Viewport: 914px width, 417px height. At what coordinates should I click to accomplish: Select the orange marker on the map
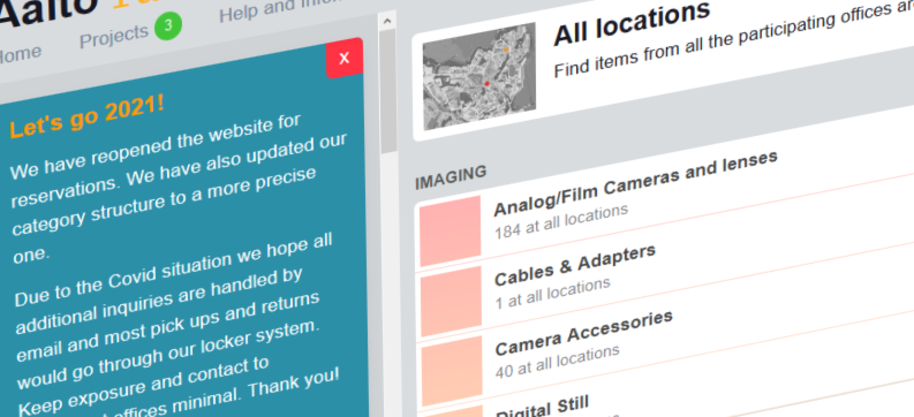pos(506,48)
